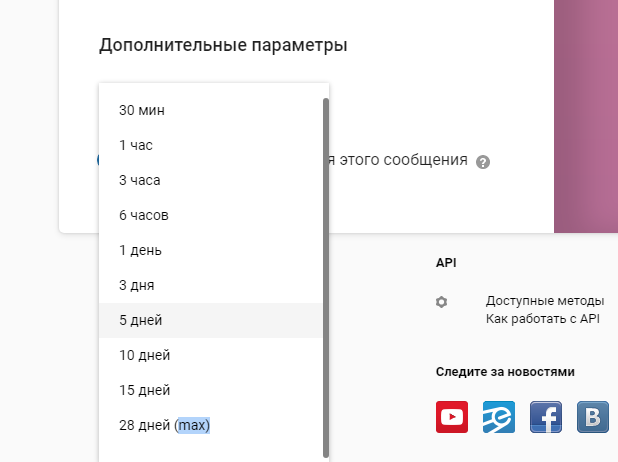This screenshot has width=618, height=462.
Task: Choose 1 час from the list
Action: pyautogui.click(x=136, y=145)
